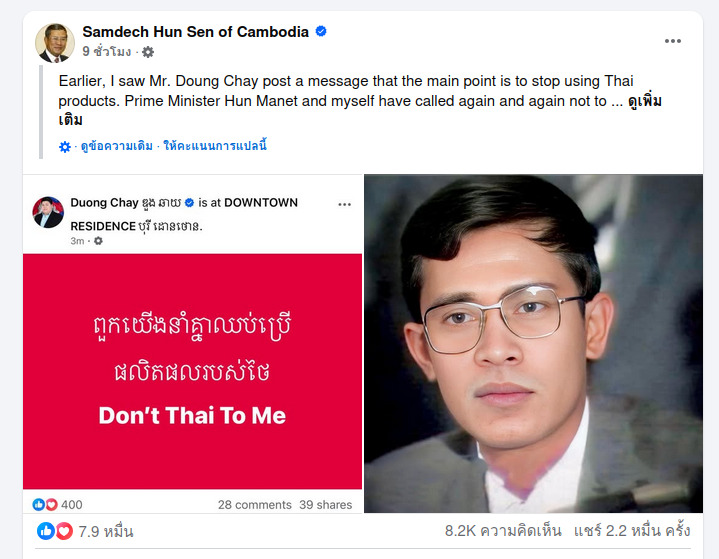Click the post privacy gear icon
Image resolution: width=719 pixels, height=559 pixels.
[x=148, y=52]
